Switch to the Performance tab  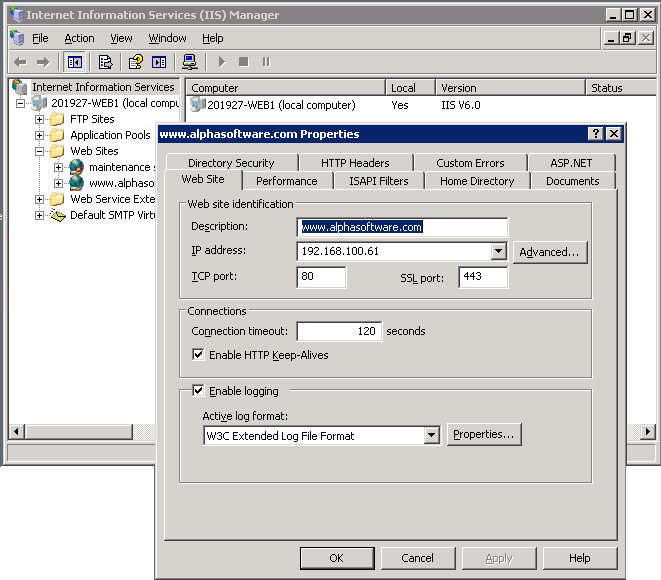point(287,181)
